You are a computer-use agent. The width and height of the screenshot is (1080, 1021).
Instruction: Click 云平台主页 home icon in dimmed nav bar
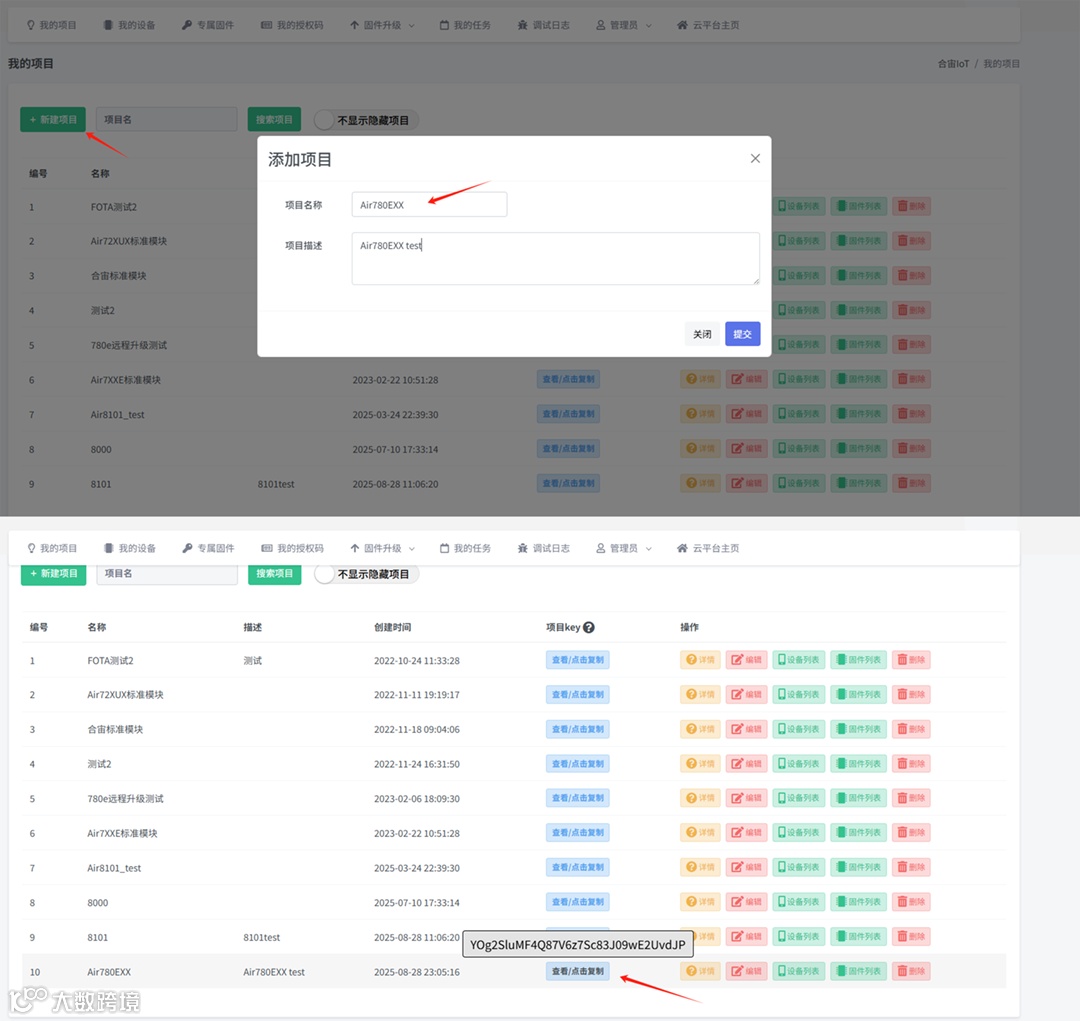(x=682, y=25)
